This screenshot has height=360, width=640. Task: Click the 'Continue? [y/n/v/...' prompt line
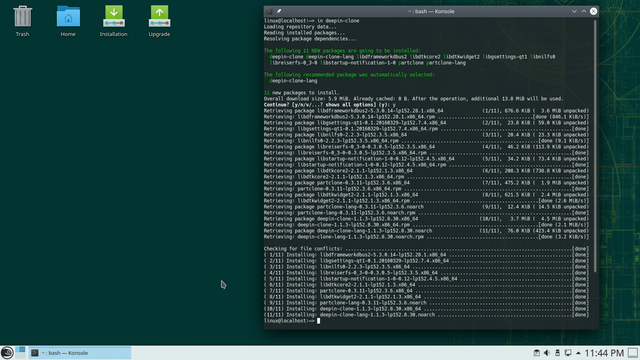click(x=330, y=104)
